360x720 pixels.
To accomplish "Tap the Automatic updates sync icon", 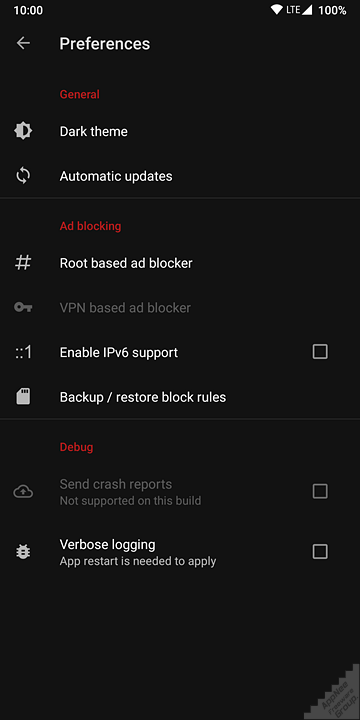I will point(23,176).
